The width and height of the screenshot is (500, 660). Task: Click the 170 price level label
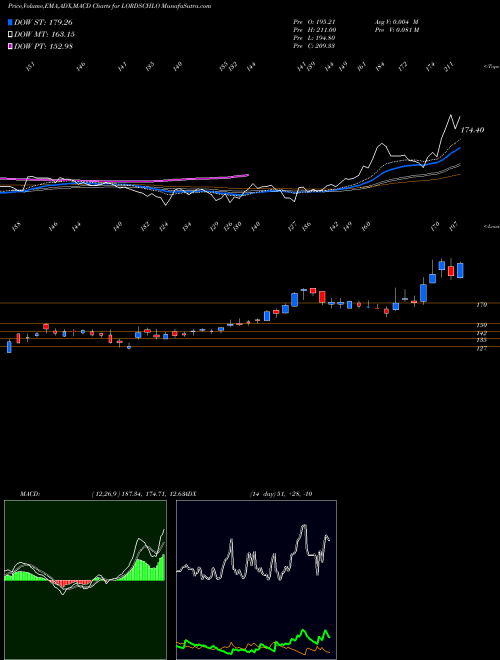pos(482,304)
